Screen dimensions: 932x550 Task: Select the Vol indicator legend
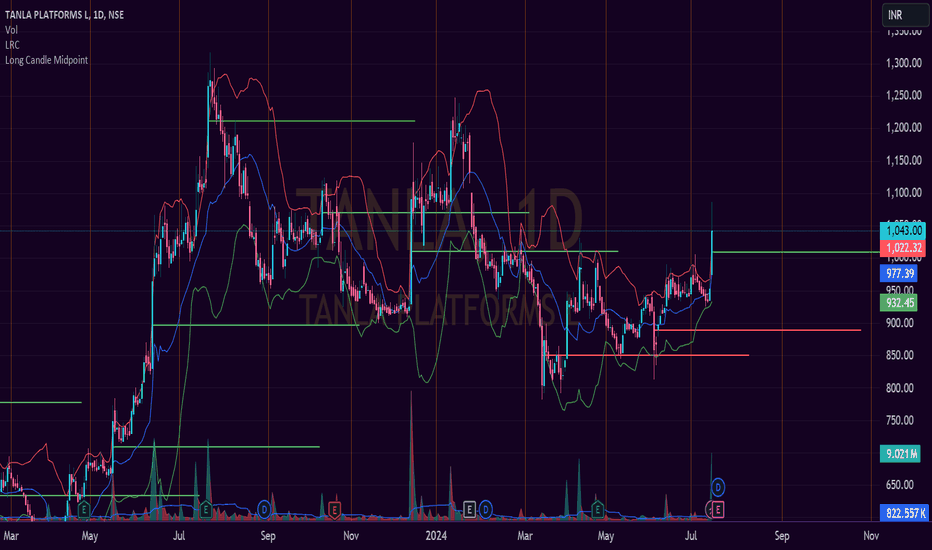pos(11,30)
